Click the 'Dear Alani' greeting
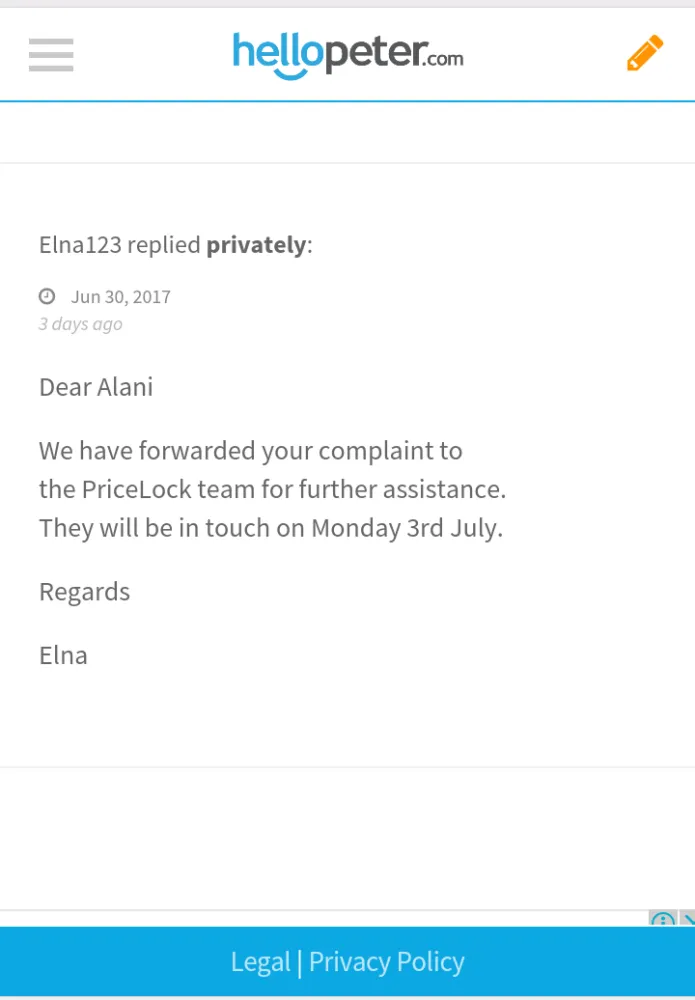This screenshot has height=1000, width=695. tap(96, 387)
